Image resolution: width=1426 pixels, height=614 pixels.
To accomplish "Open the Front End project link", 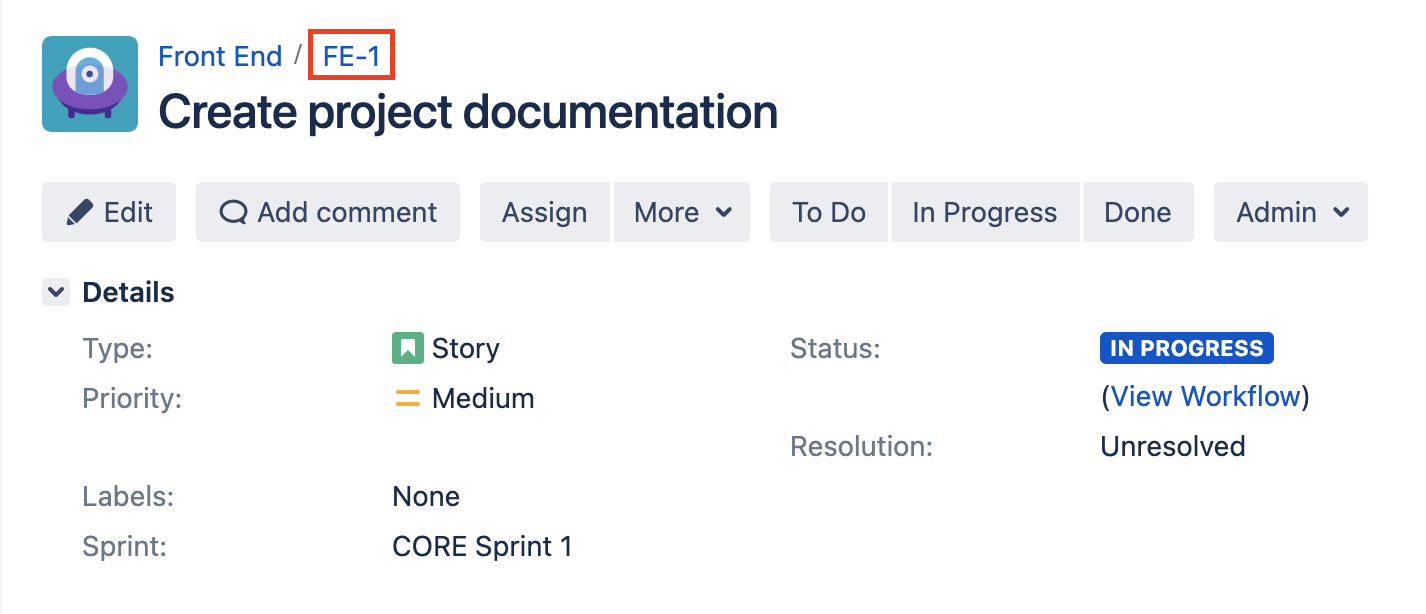I will 220,56.
